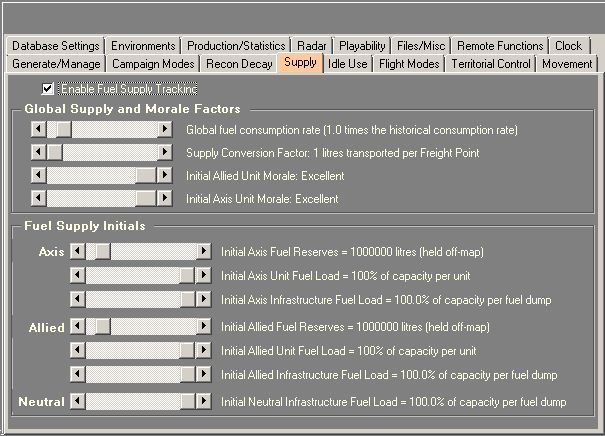Screen dimensions: 605x436
Task: Increase Supply Conversion Factor with right arrow
Action: (165, 152)
